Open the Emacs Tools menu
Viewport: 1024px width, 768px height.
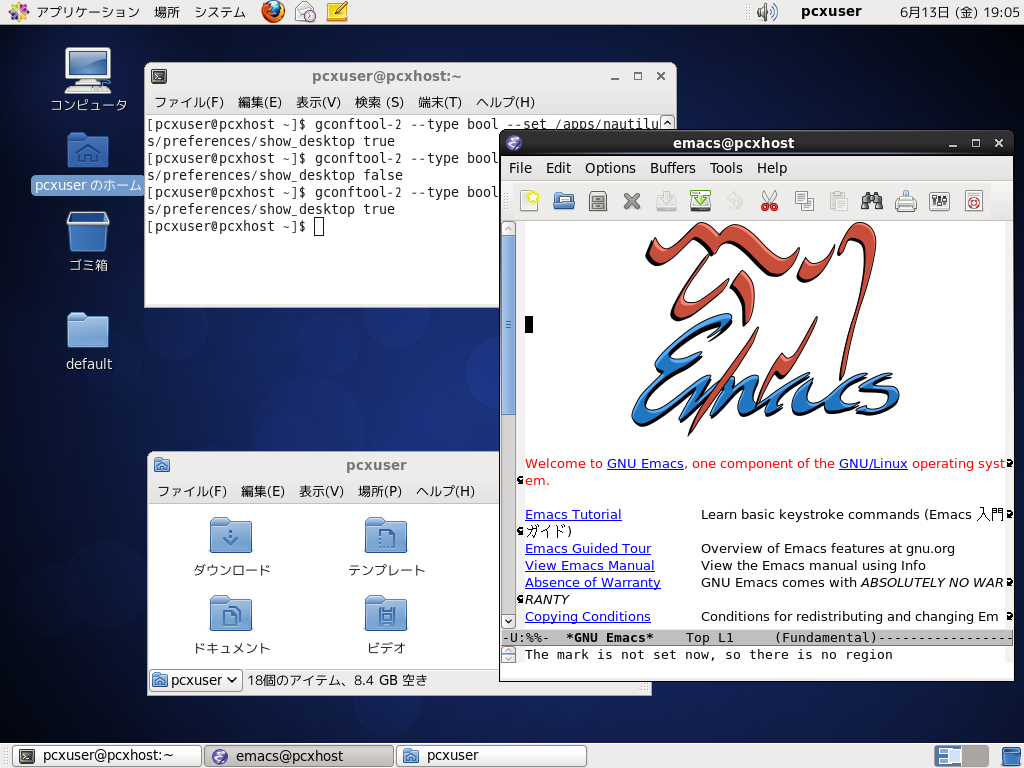726,168
